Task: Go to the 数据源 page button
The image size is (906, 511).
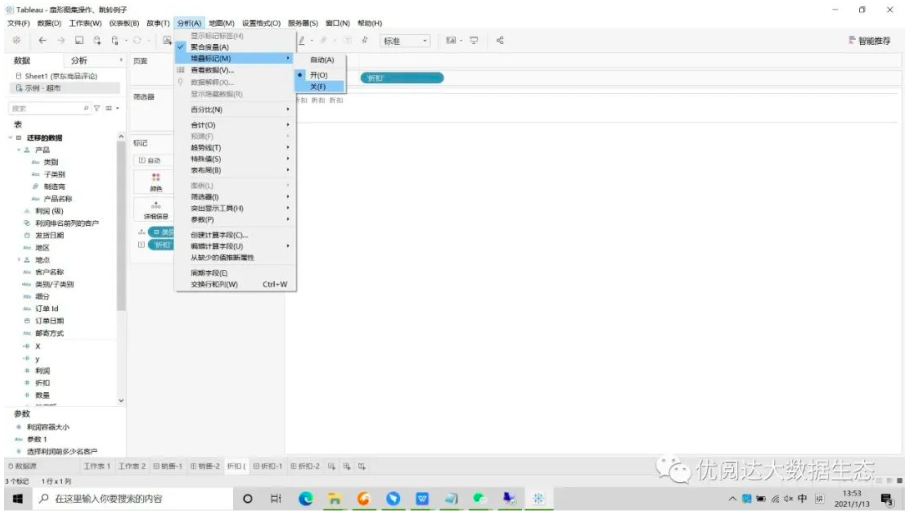Action: [22, 466]
